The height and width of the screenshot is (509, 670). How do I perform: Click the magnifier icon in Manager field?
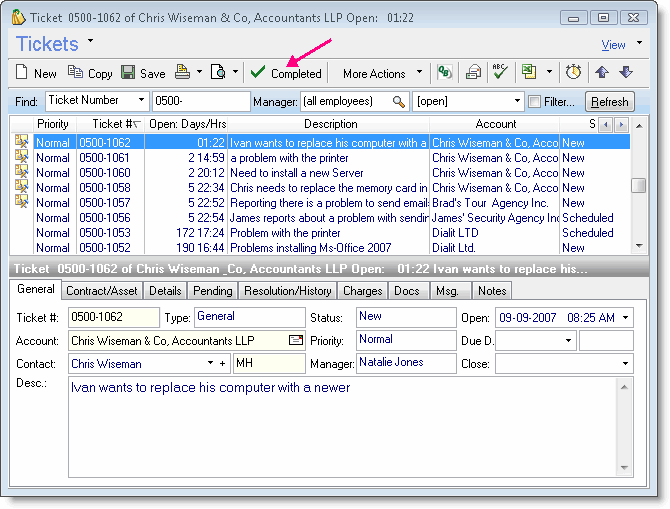click(399, 102)
